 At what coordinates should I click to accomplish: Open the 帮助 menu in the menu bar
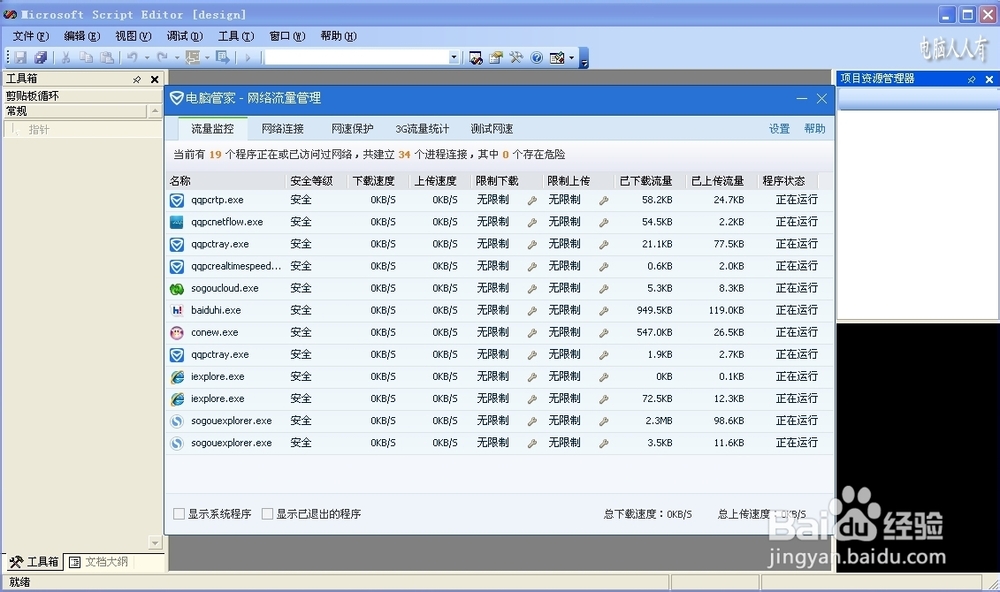coord(339,36)
